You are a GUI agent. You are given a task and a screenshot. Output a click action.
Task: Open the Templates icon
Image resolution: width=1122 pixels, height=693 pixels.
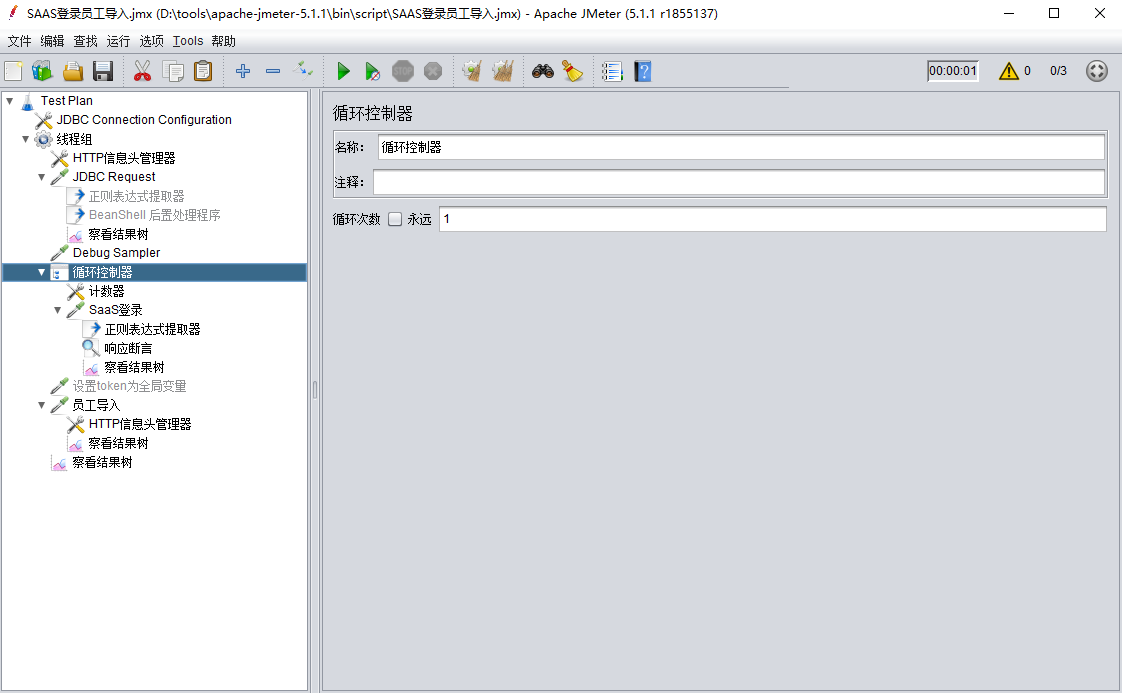coord(42,71)
